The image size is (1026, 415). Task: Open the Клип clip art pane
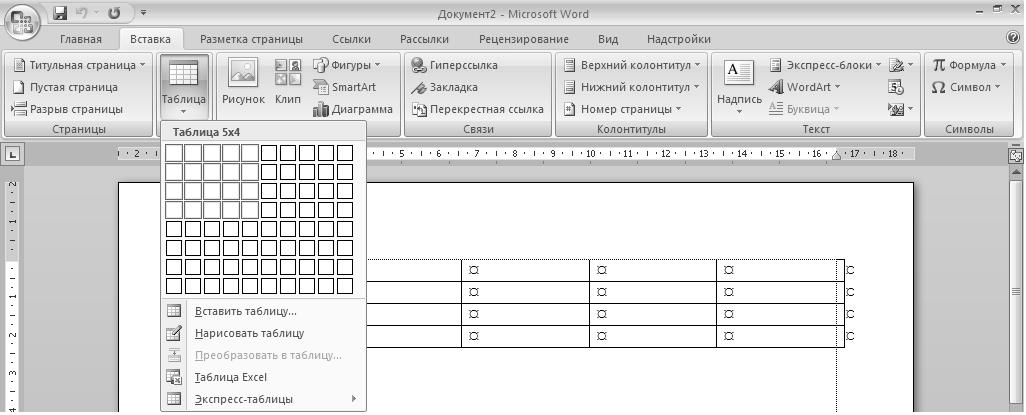[x=288, y=82]
